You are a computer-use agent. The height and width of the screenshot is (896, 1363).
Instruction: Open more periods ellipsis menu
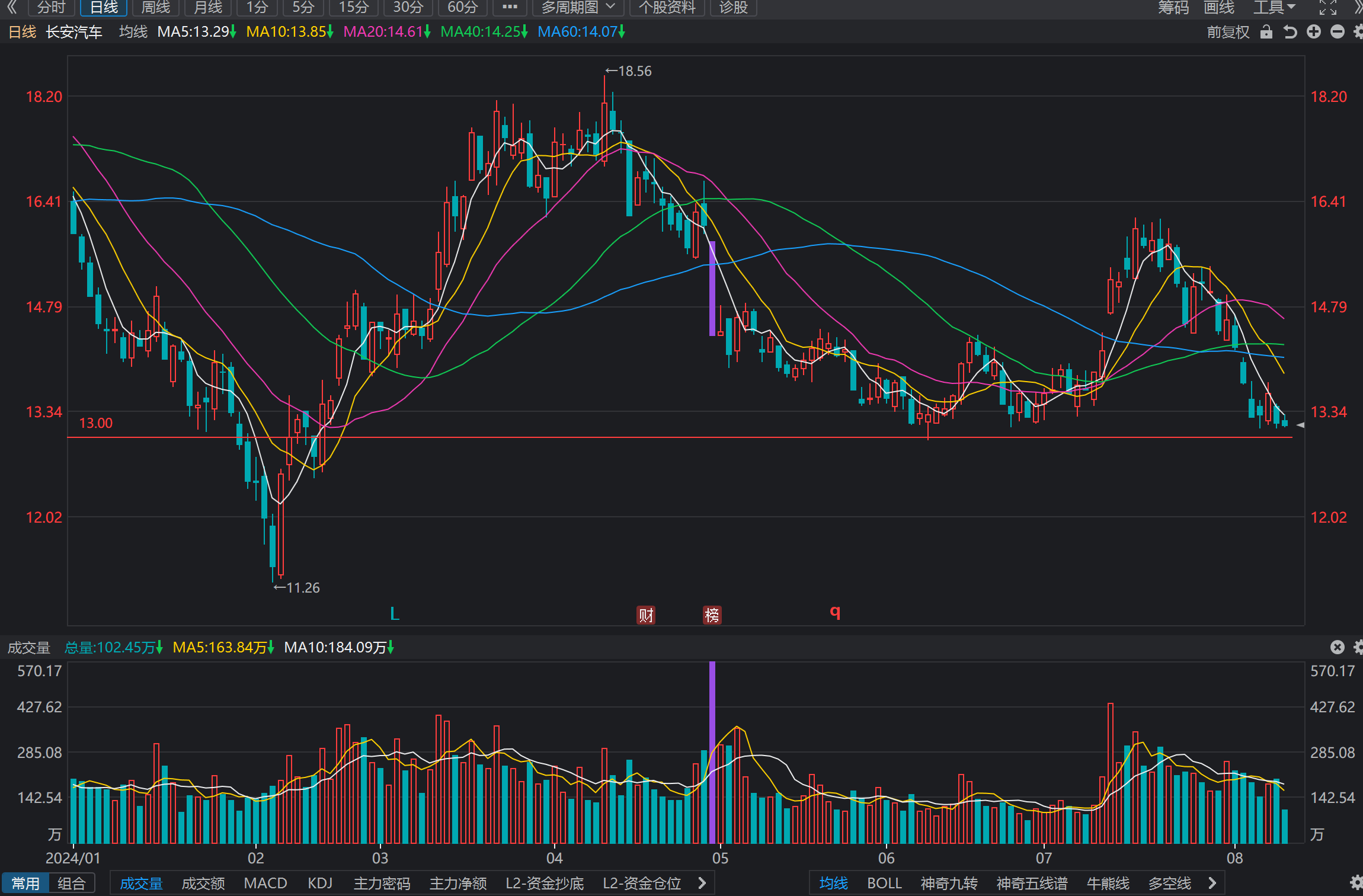pyautogui.click(x=510, y=7)
